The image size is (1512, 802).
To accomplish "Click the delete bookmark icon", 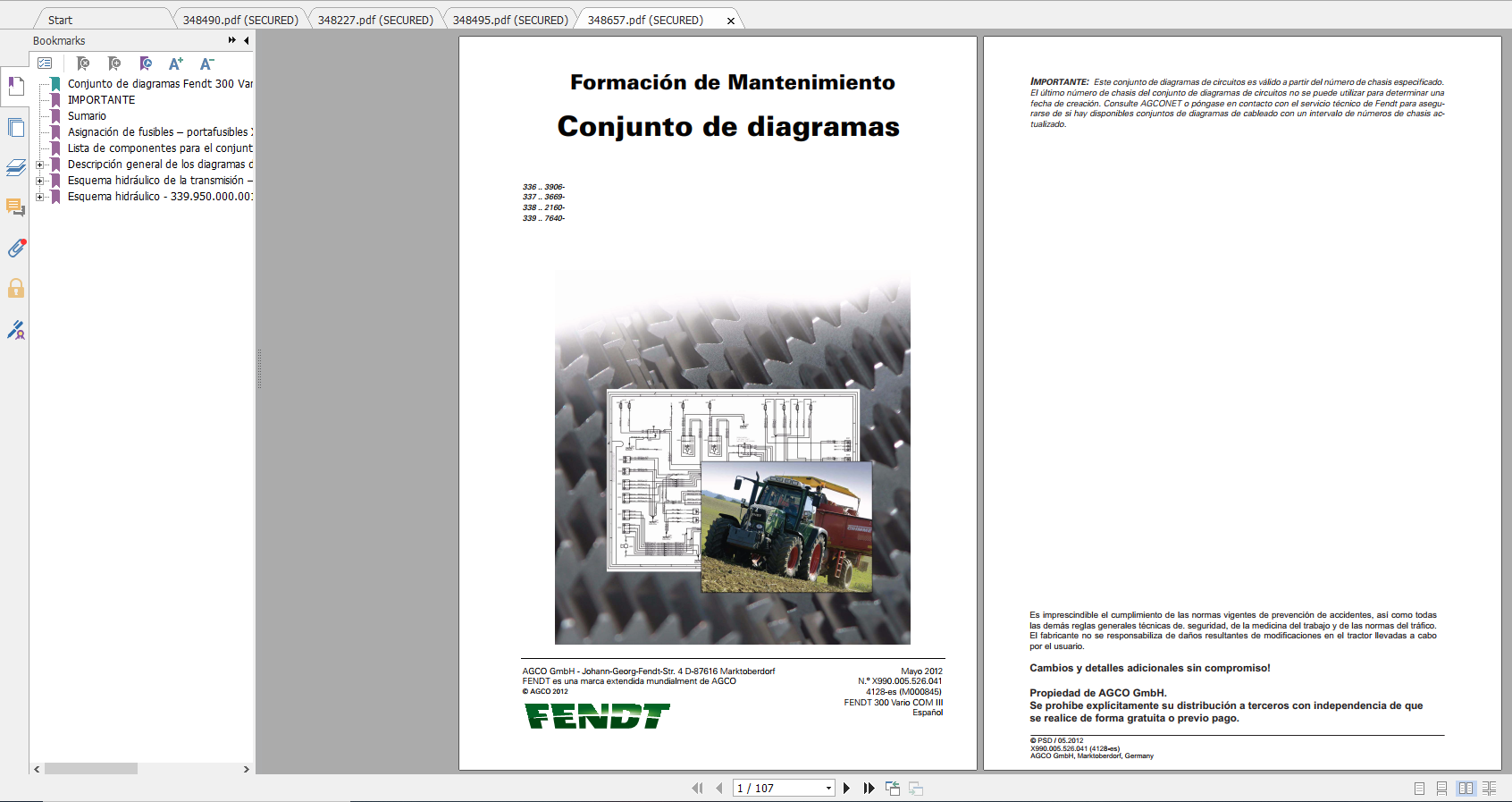I will 83,63.
